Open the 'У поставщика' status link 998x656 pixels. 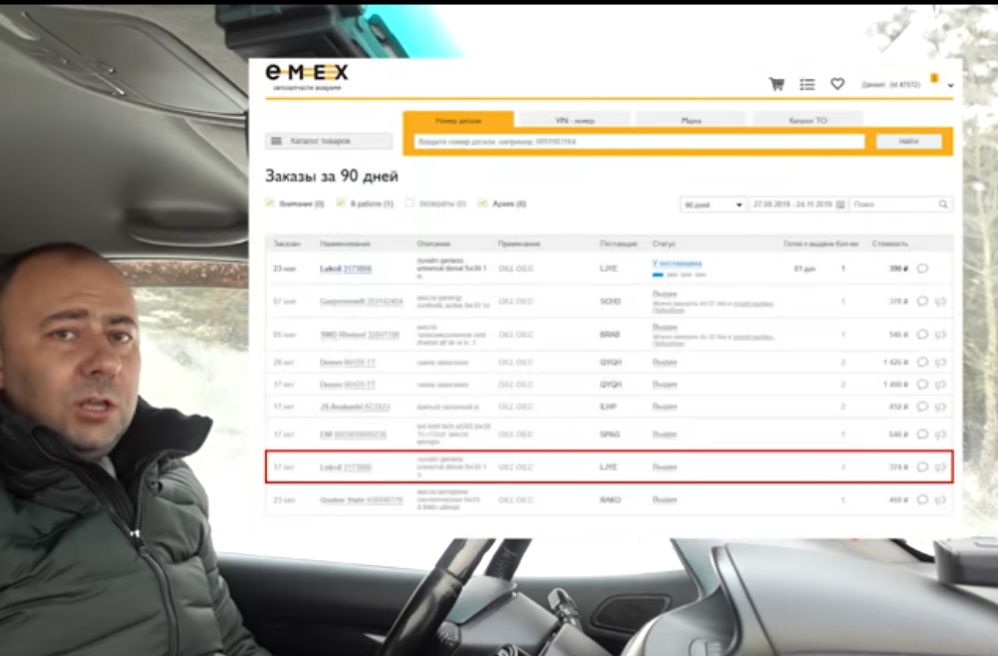coord(677,264)
